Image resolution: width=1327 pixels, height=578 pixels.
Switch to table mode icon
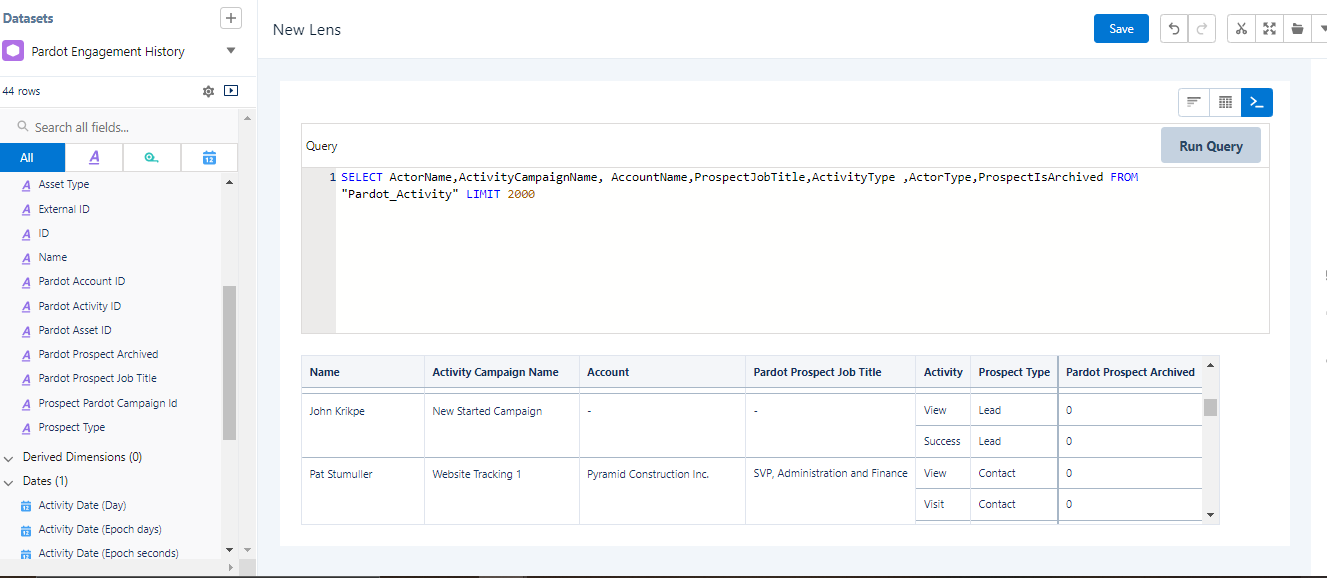1225,102
